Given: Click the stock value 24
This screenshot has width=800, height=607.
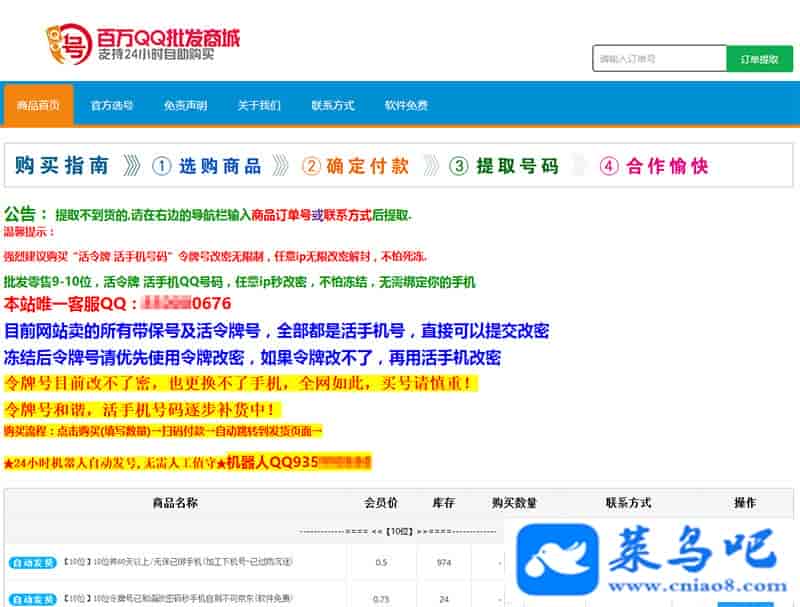Looking at the screenshot, I should 444,599.
